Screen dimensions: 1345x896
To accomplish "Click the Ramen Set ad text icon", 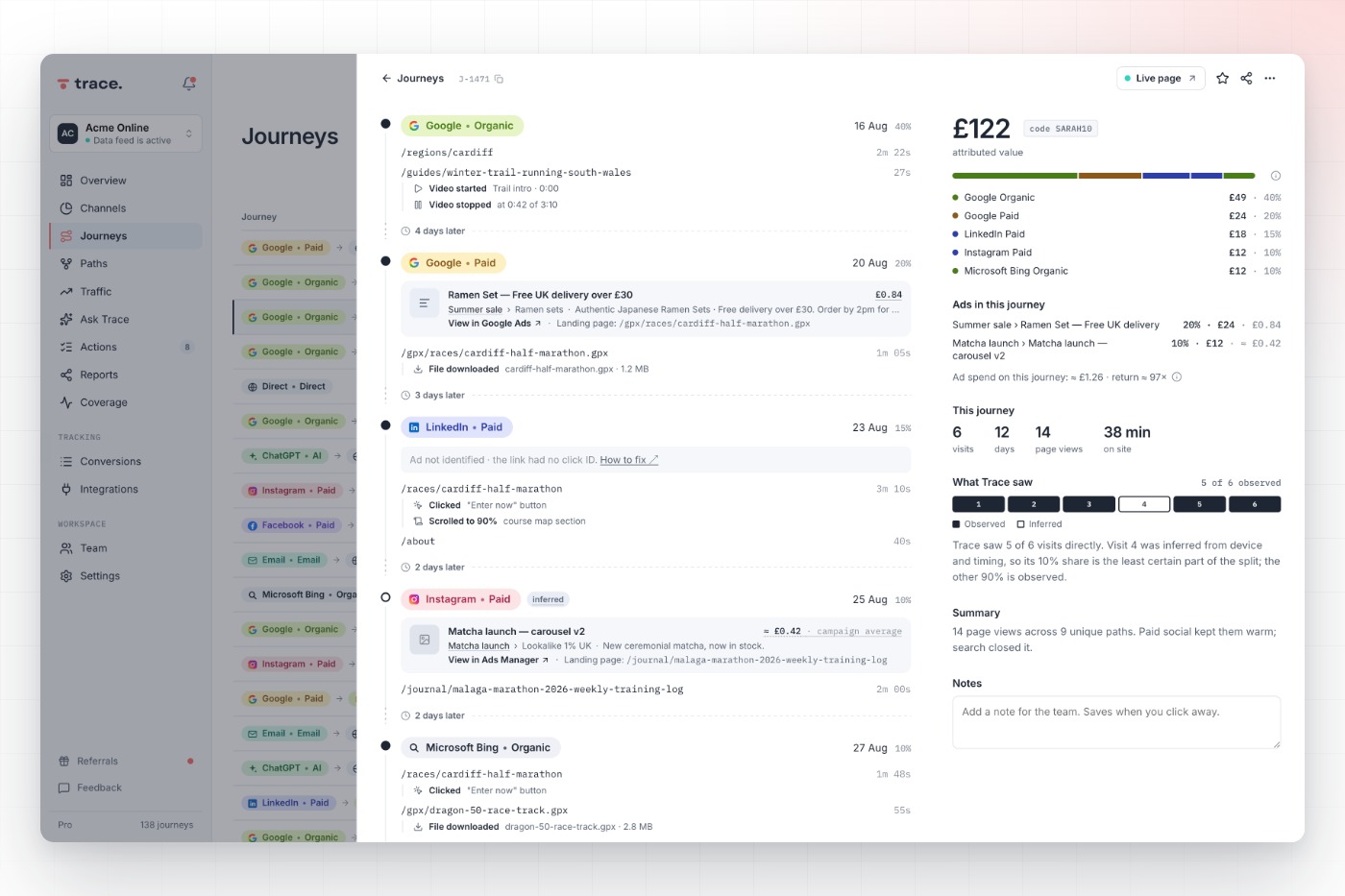I will 424,303.
